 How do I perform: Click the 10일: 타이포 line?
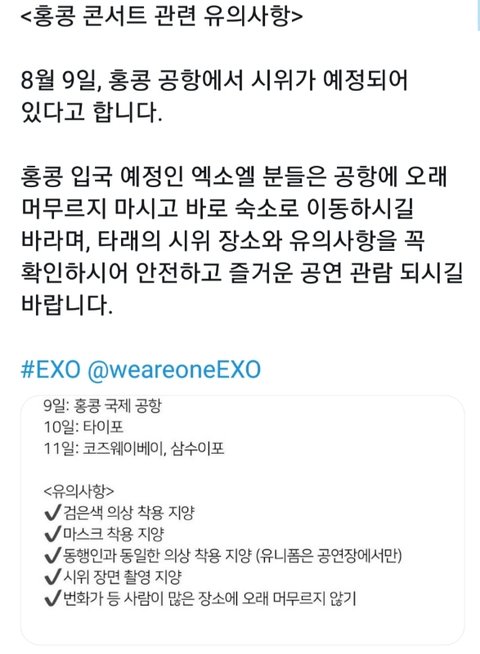[x=83, y=427]
